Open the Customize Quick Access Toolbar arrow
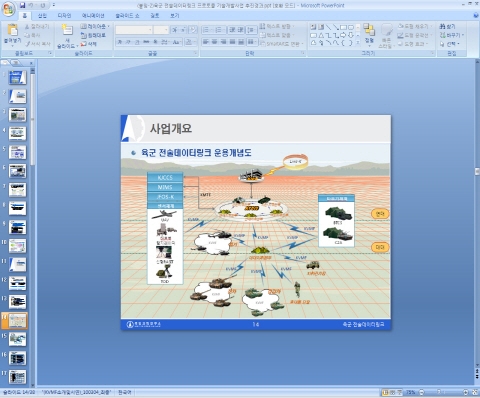This screenshot has width=480, height=398. click(x=54, y=5)
